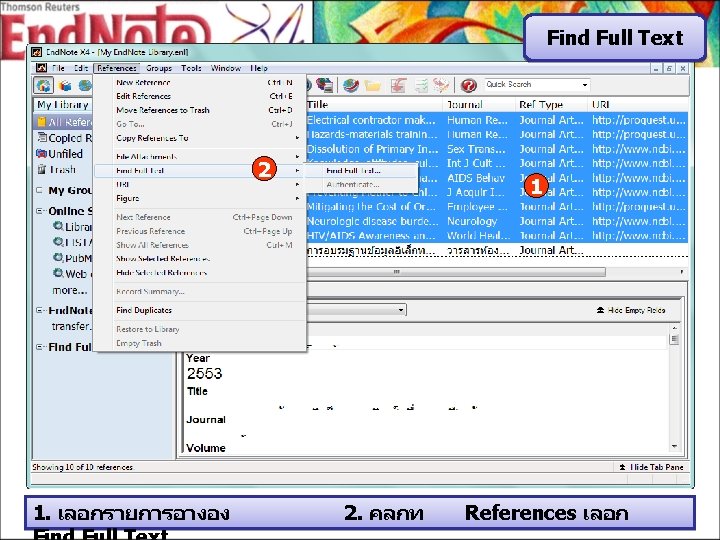Click the Find Full Text toolbar icon

325,85
